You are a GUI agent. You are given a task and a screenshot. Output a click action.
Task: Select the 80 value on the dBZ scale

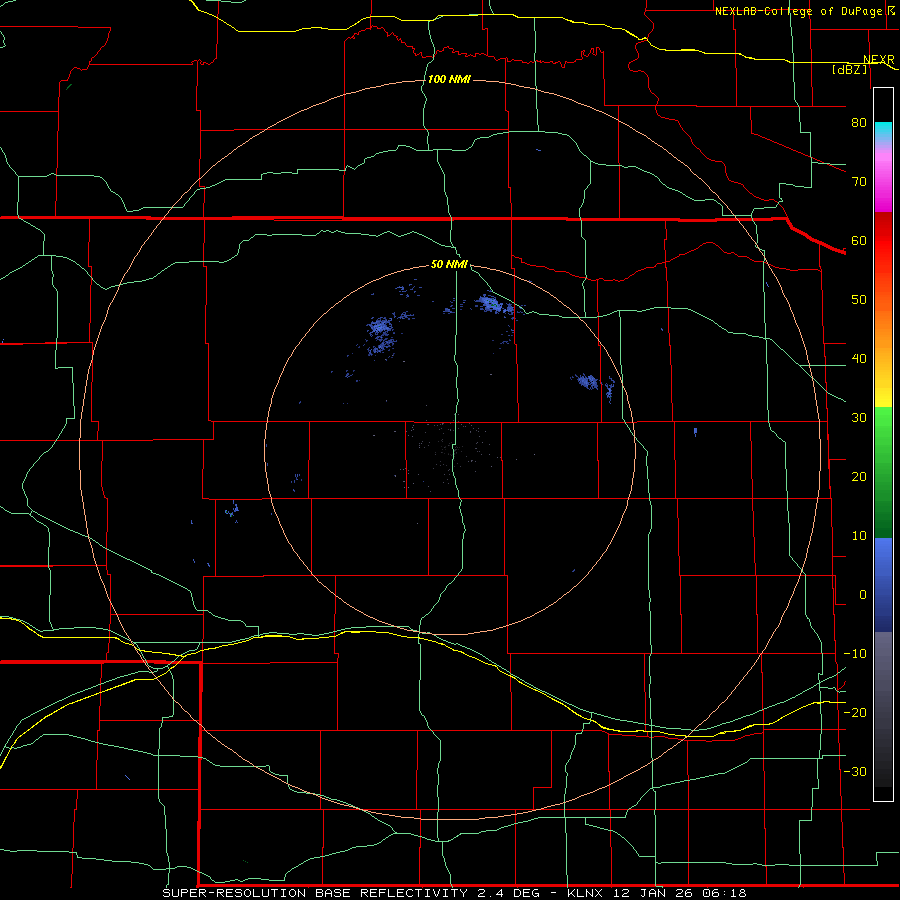(859, 122)
